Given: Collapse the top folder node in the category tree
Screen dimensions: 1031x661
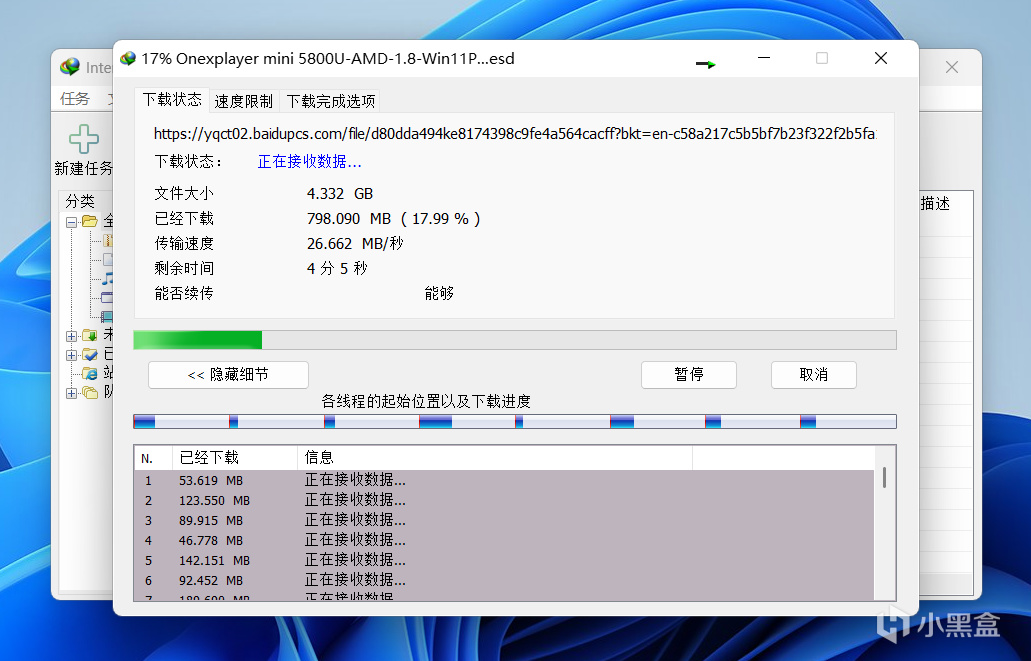Looking at the screenshot, I should click(71, 222).
